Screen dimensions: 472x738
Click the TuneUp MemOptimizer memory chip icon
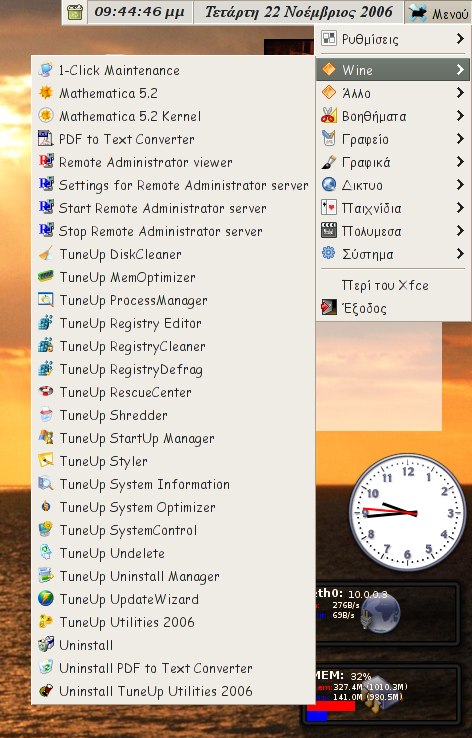point(46,277)
